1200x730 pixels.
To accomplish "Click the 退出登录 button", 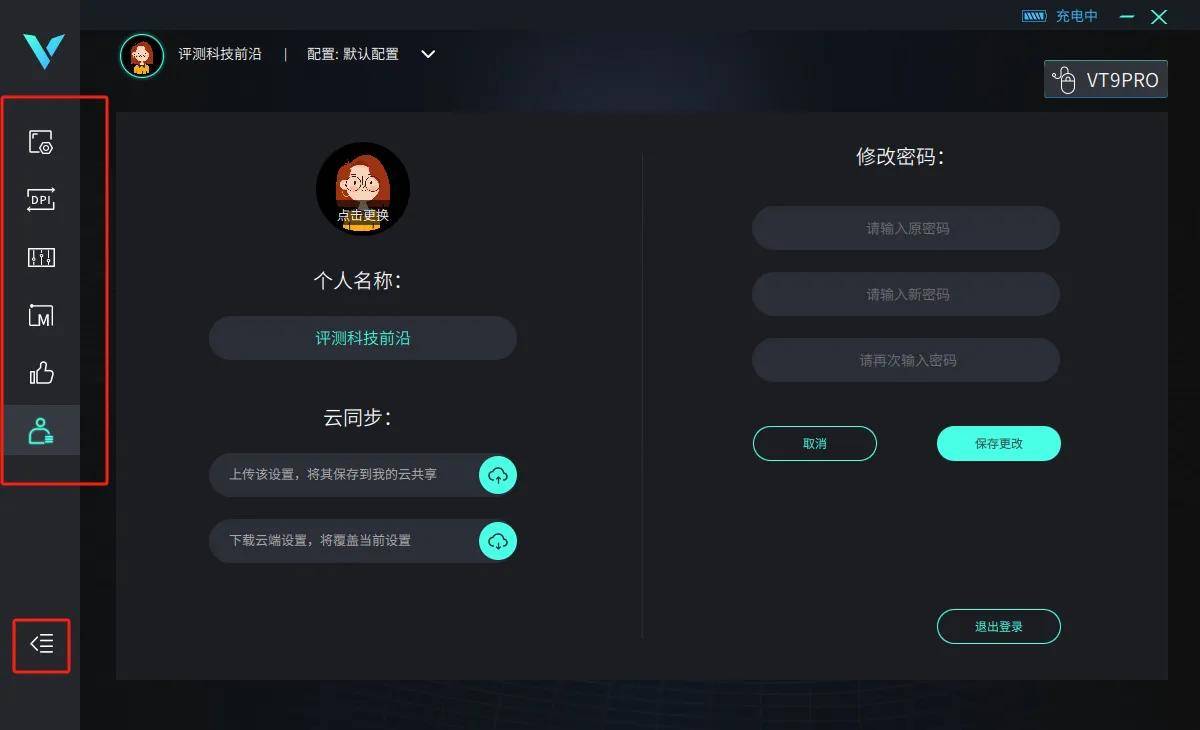I will click(999, 626).
